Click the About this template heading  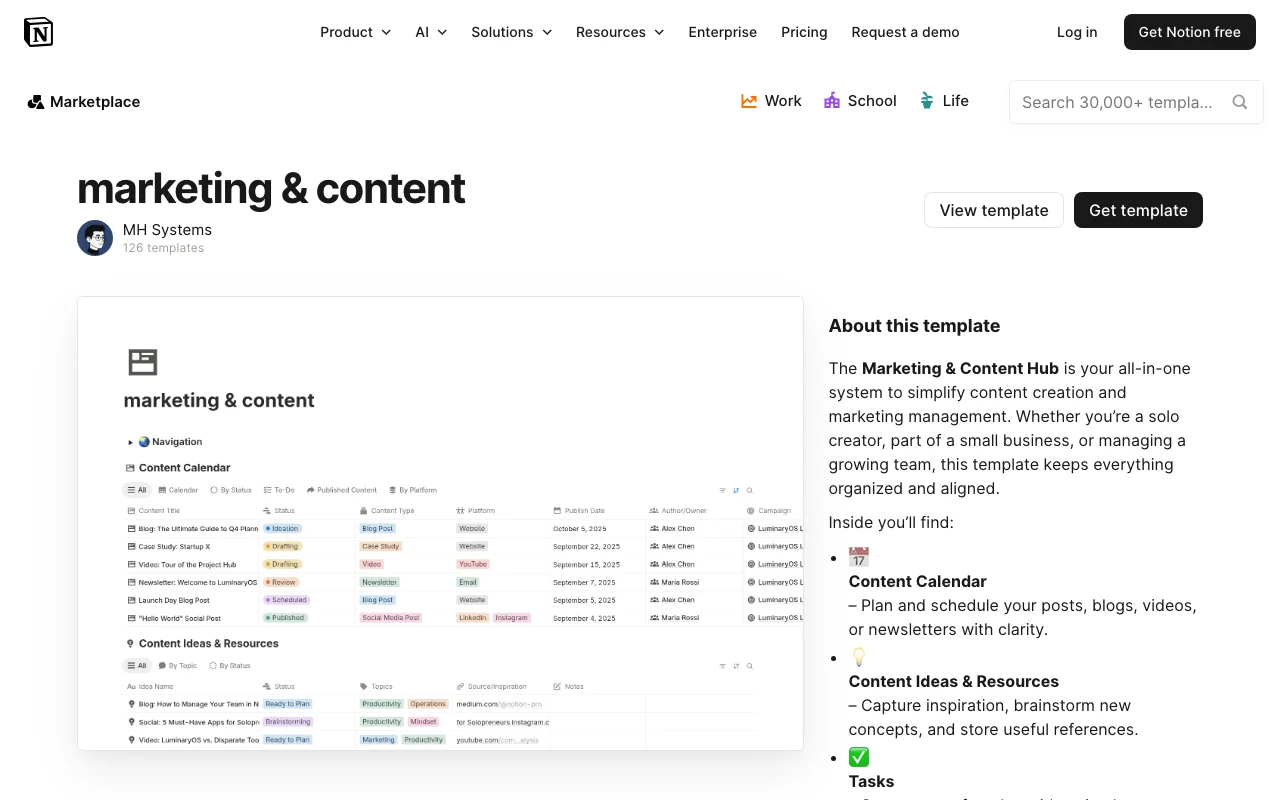914,326
